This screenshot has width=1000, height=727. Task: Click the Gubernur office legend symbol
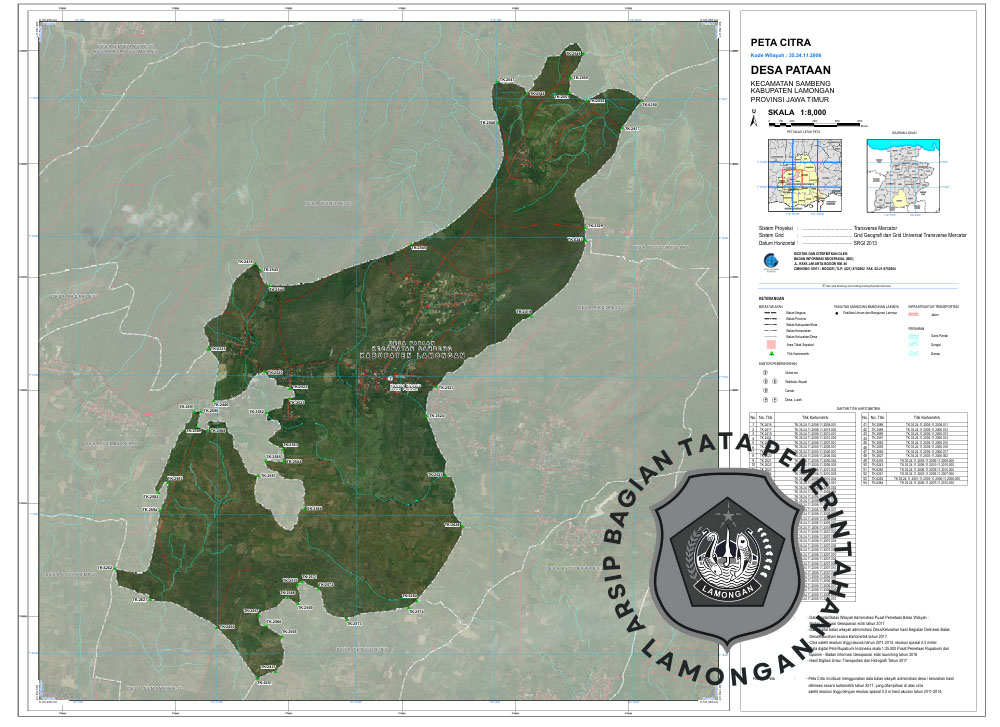765,371
